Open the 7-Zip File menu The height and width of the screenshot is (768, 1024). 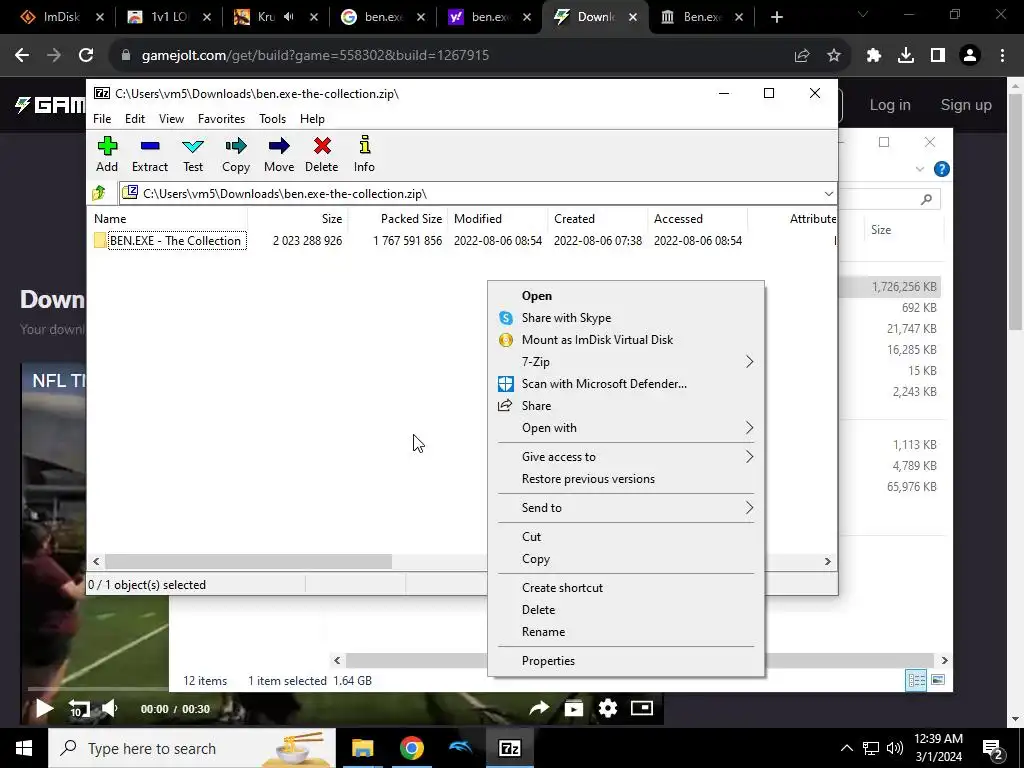click(x=102, y=119)
